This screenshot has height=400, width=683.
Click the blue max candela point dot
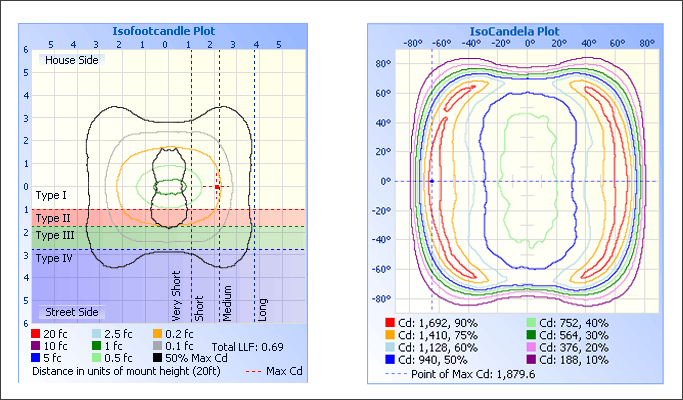pyautogui.click(x=431, y=181)
